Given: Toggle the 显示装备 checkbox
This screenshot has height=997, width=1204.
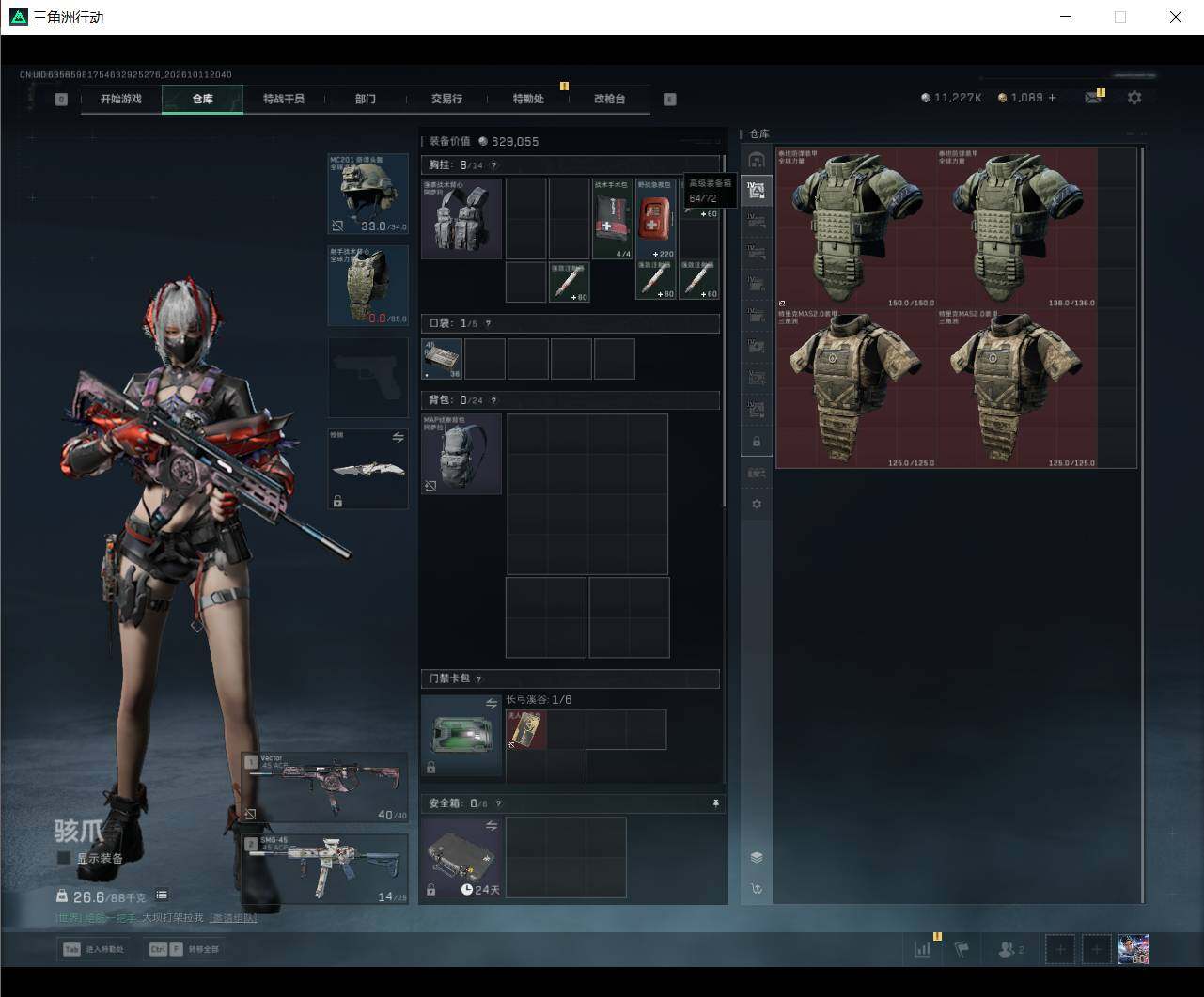Looking at the screenshot, I should [64, 858].
